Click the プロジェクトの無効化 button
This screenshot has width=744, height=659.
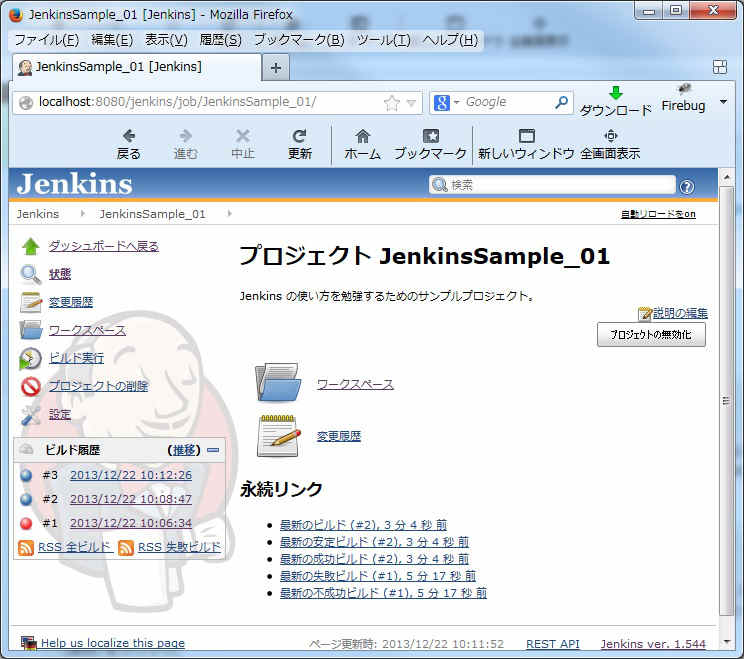coord(651,335)
